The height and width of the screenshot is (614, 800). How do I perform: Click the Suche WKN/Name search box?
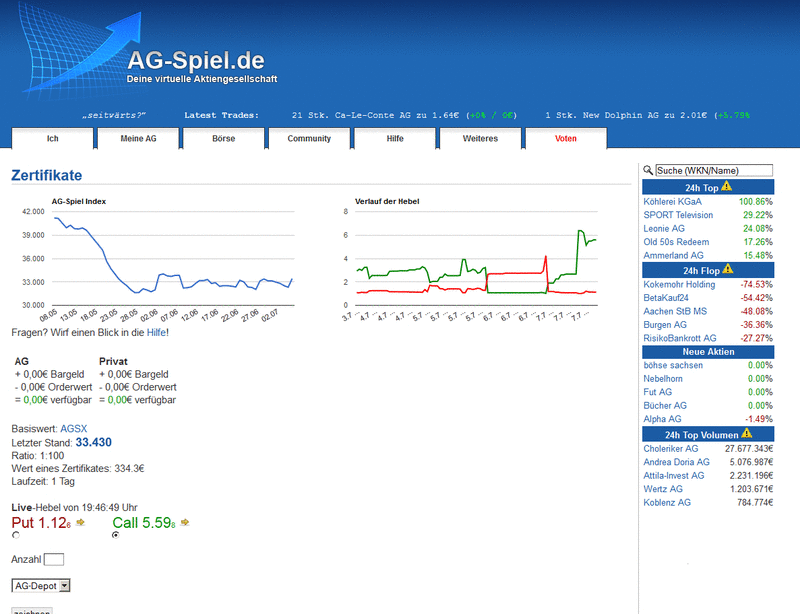715,170
